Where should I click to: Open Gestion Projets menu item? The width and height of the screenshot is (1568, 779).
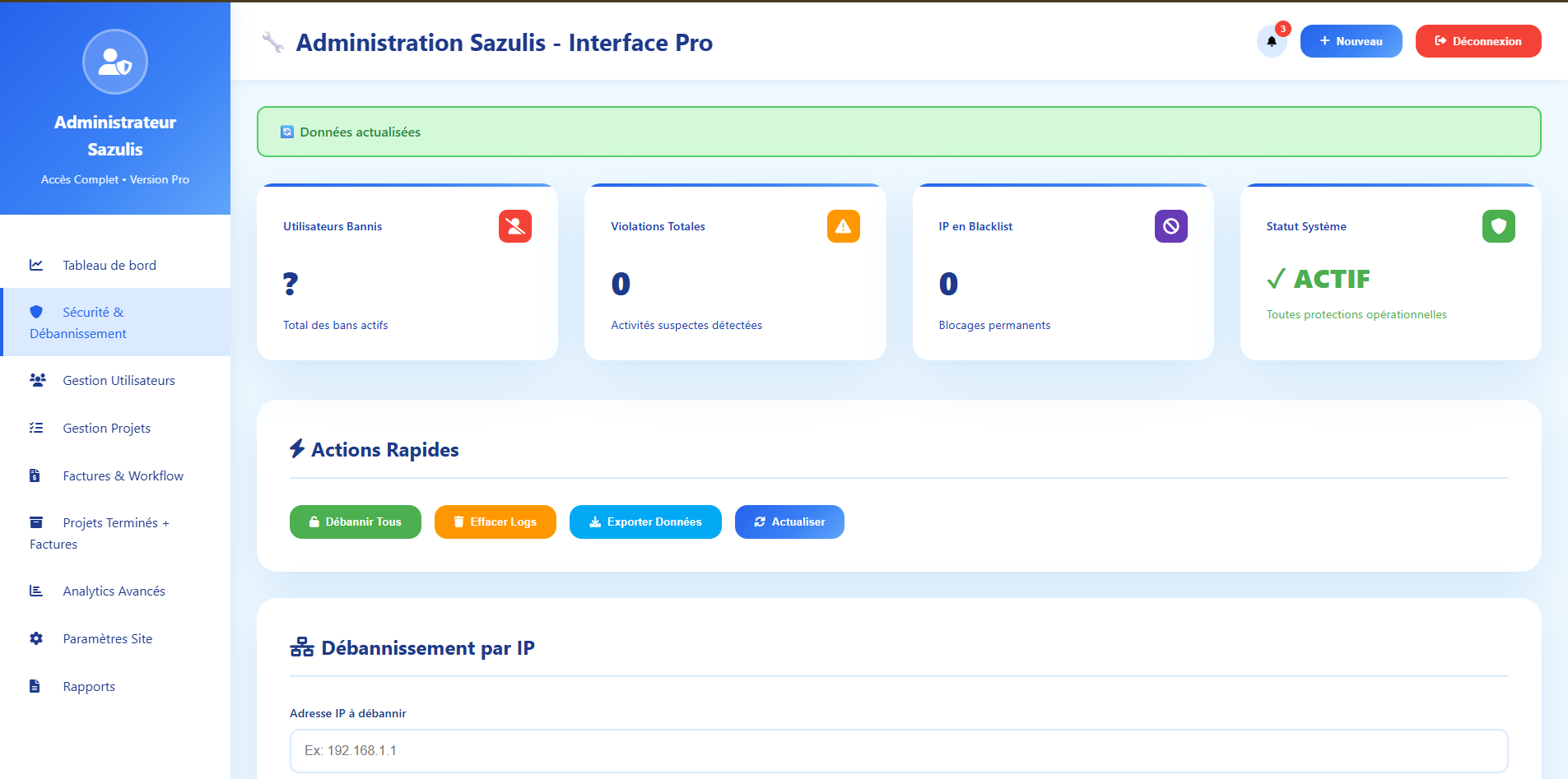coord(106,428)
